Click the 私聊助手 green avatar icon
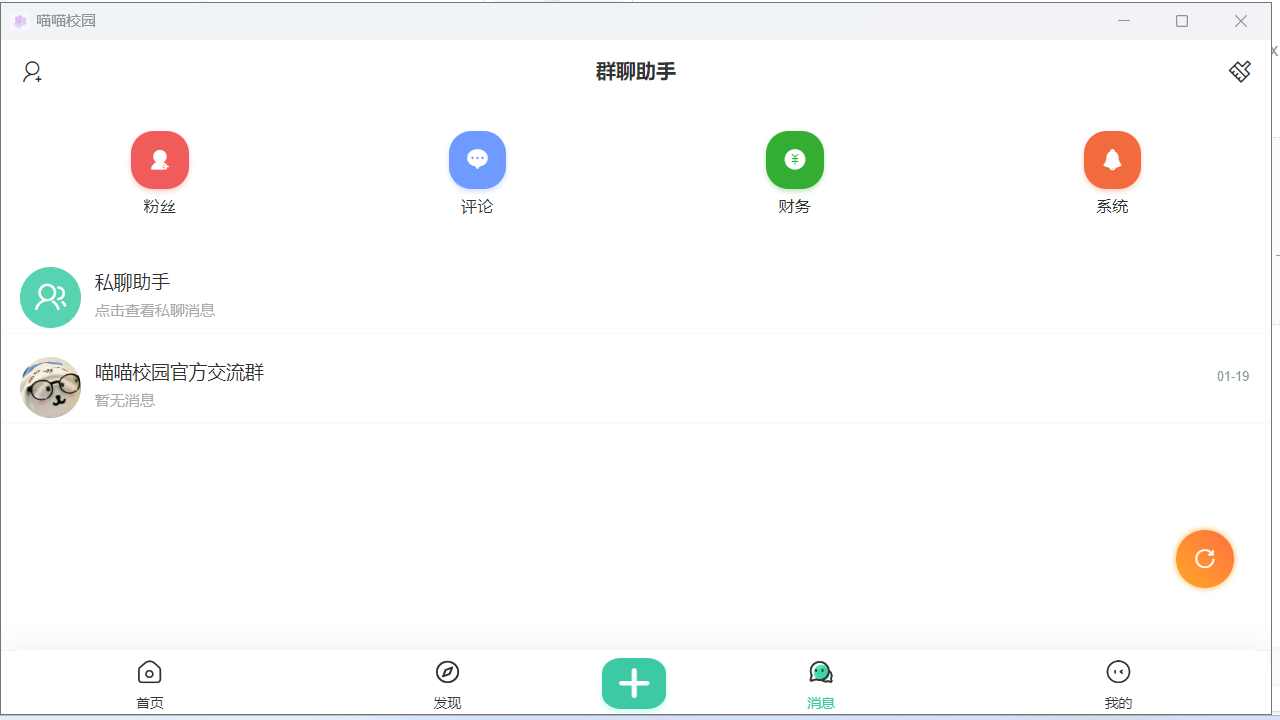This screenshot has width=1280, height=720. 50,297
